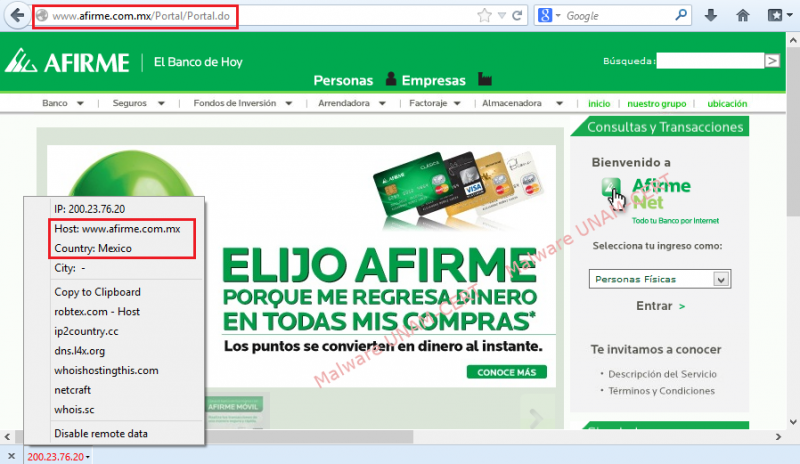This screenshot has width=800, height=464.
Task: Click the El Banco de Hoy slogan
Action: tap(198, 62)
